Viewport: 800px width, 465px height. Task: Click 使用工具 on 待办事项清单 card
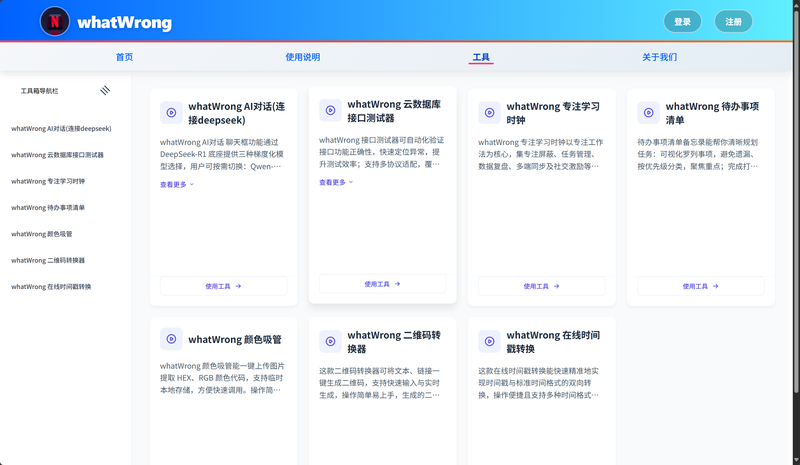pyautogui.click(x=701, y=286)
